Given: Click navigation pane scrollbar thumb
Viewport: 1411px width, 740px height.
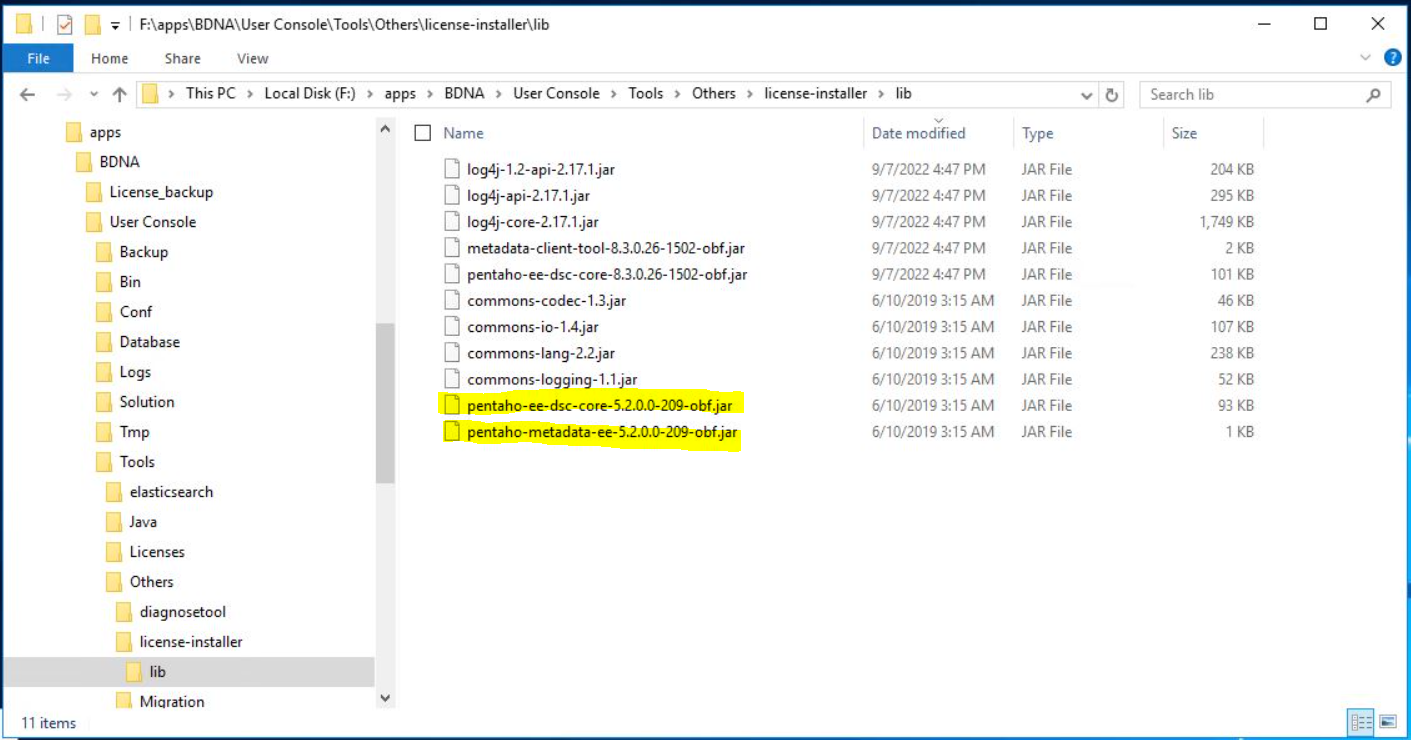Looking at the screenshot, I should pyautogui.click(x=385, y=403).
